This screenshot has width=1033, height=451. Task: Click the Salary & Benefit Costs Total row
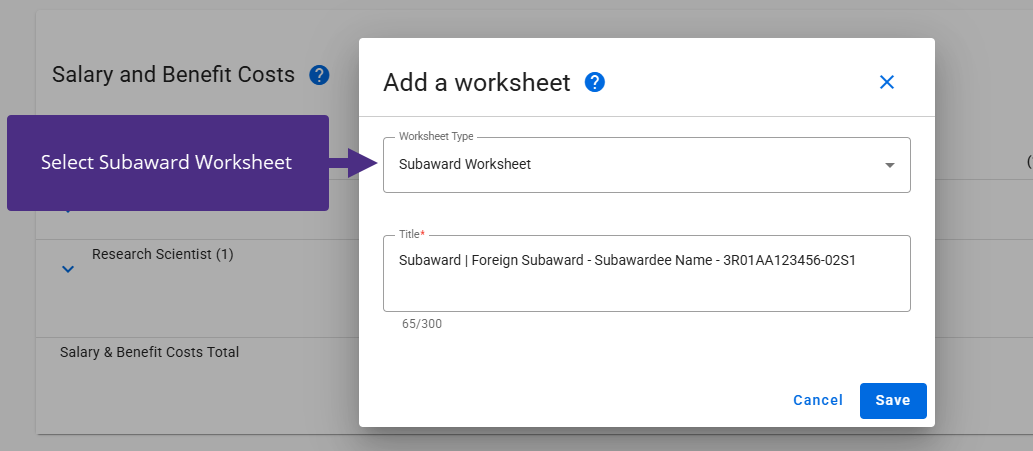pyautogui.click(x=149, y=352)
